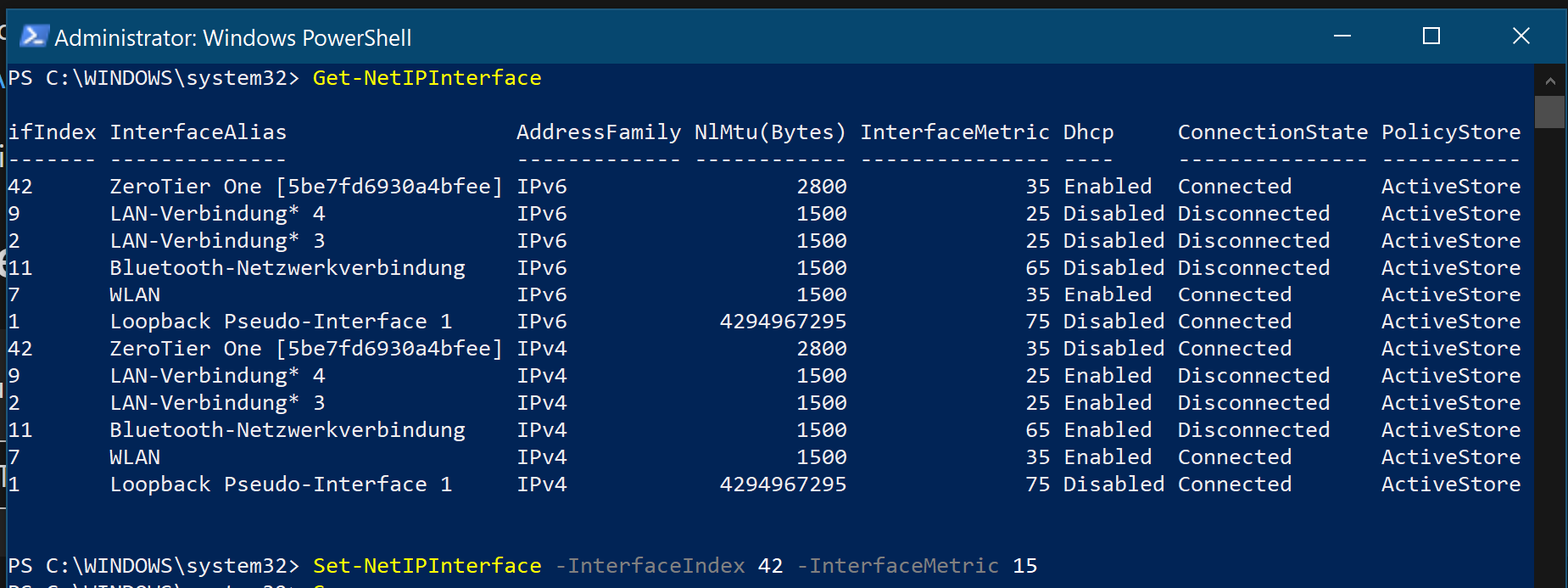Click the ConnectionState column header
The image size is (1568, 588).
coord(1273,132)
